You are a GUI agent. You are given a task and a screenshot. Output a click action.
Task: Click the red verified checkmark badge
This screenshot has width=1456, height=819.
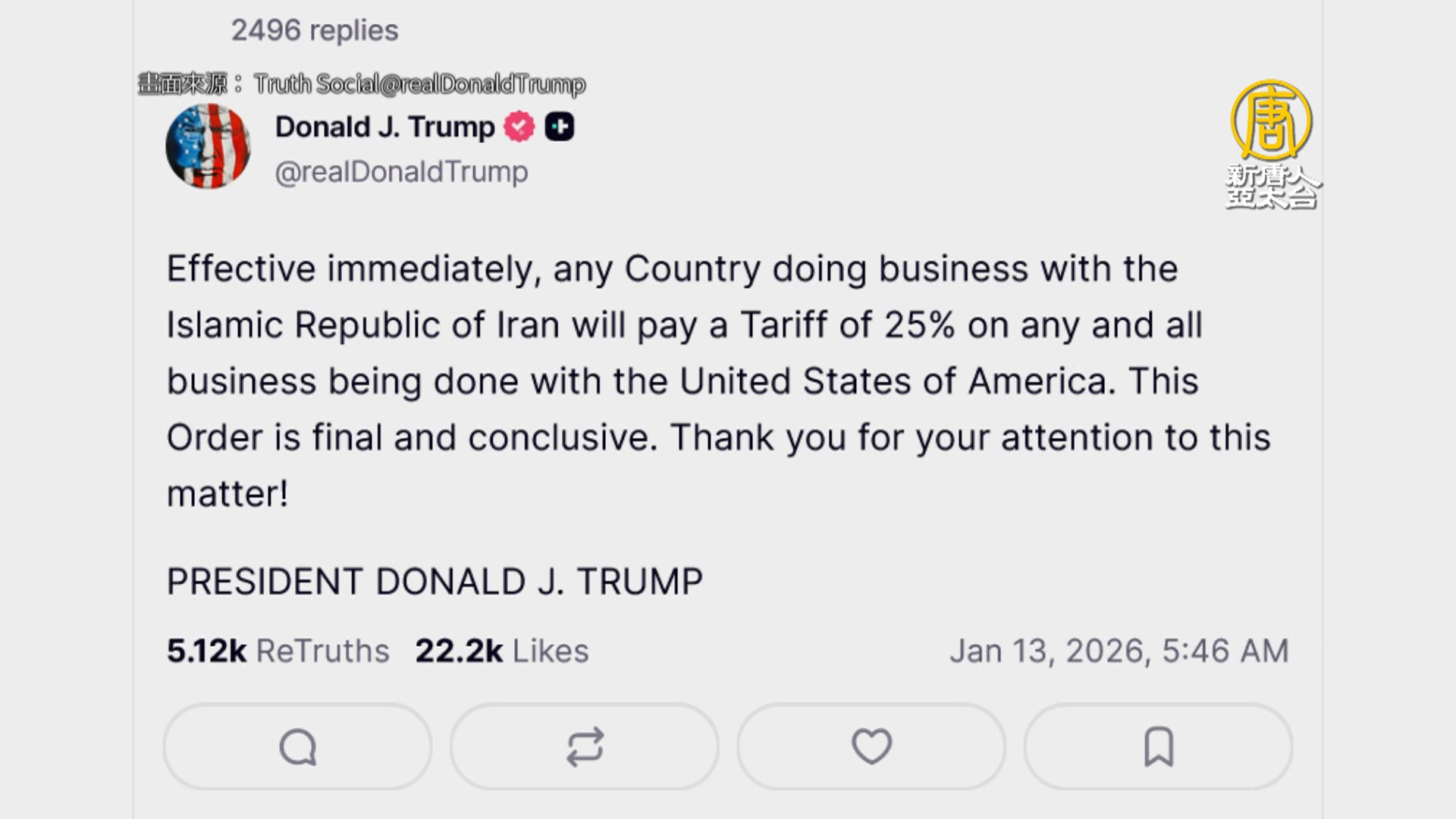pos(519,127)
